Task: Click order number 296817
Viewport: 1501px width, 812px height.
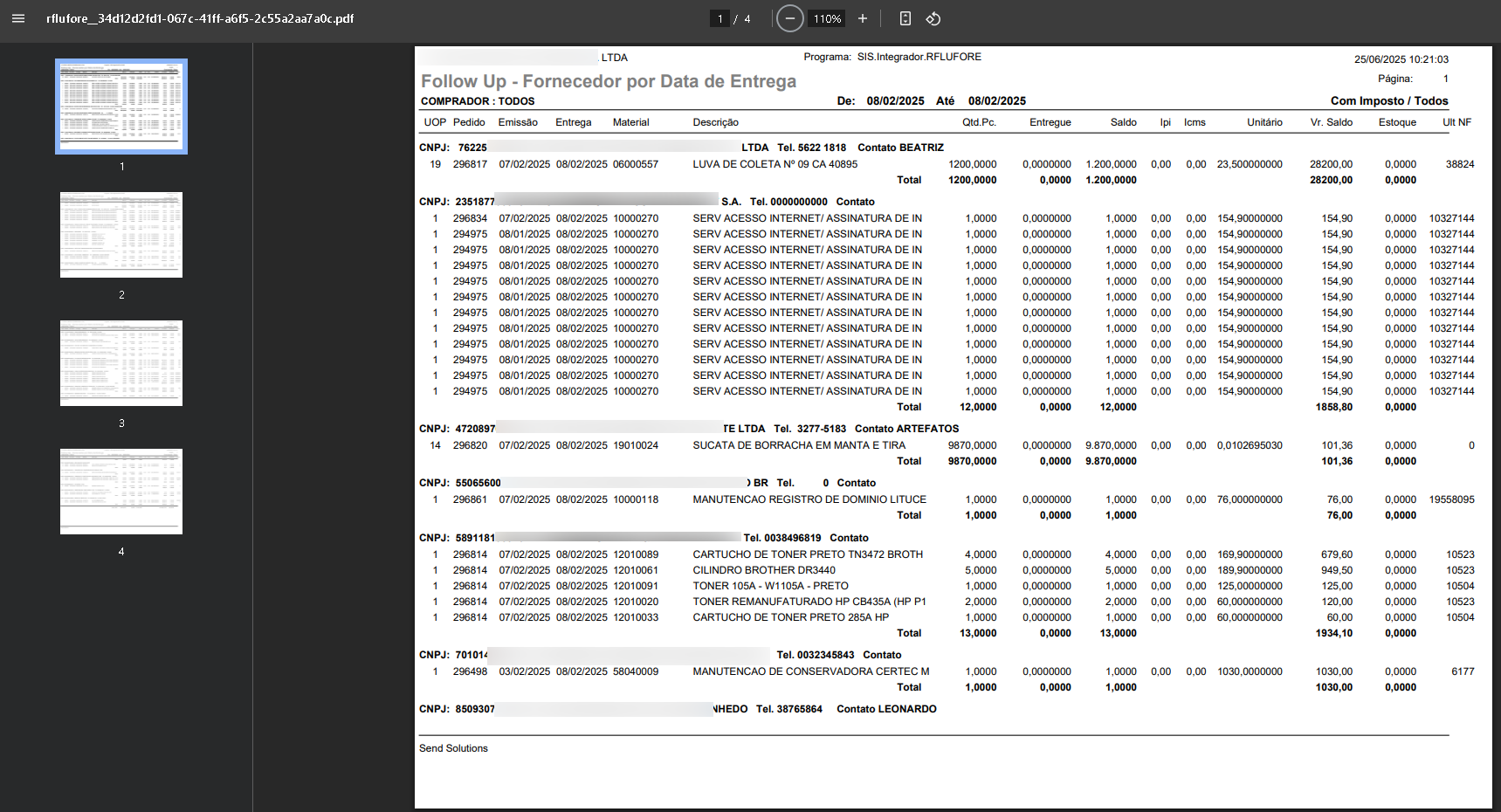Action: (x=470, y=164)
